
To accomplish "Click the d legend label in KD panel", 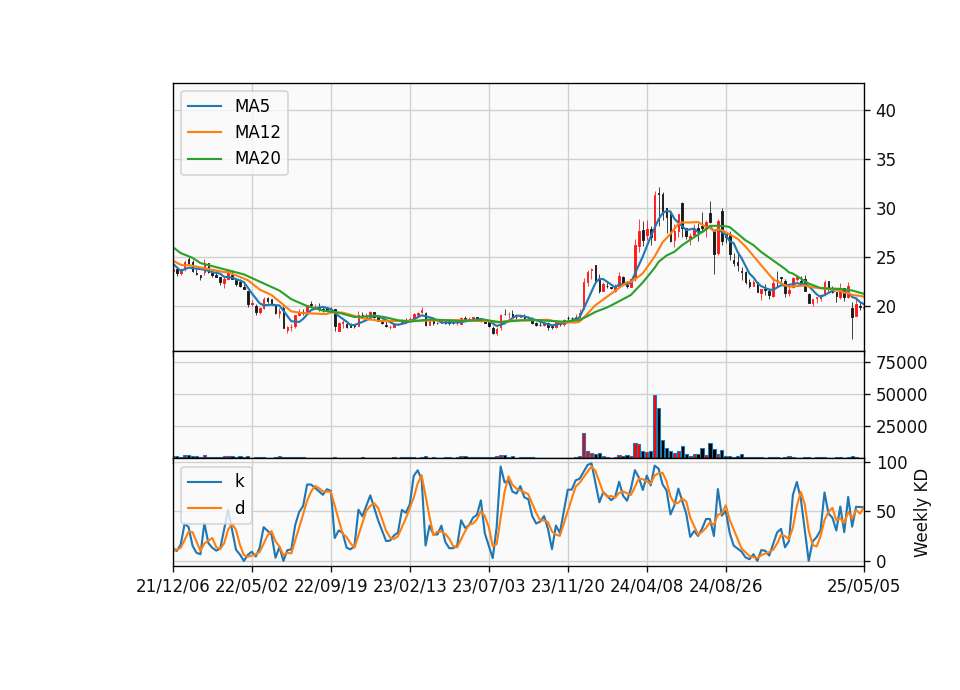I will click(239, 508).
